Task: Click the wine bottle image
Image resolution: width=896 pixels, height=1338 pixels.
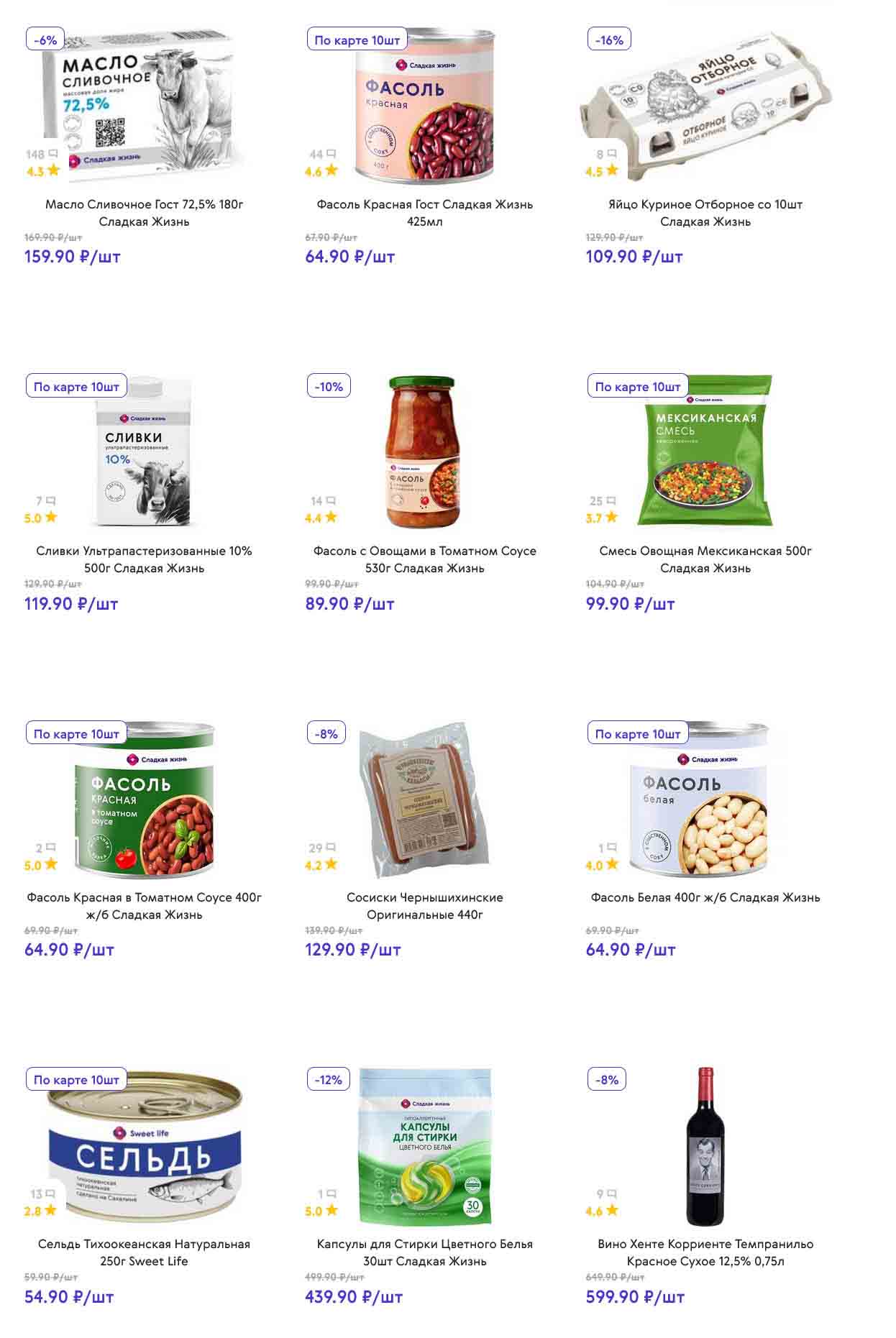Action: coord(705,1147)
